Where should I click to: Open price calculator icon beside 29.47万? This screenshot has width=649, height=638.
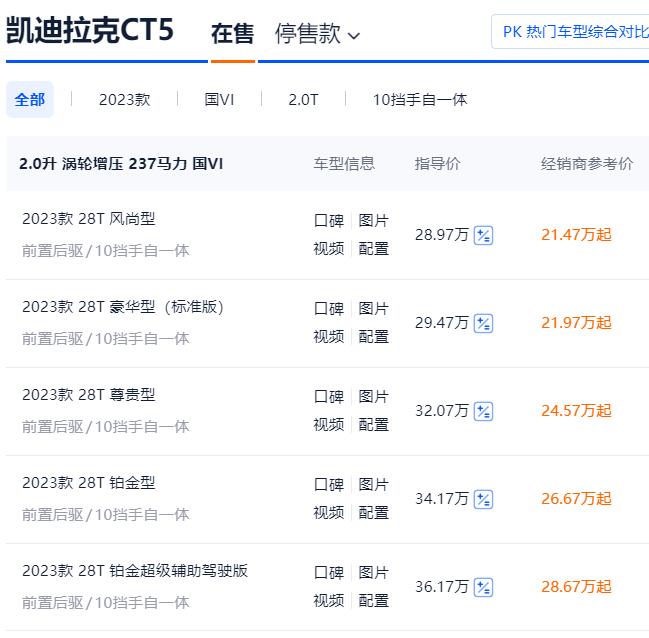point(483,323)
